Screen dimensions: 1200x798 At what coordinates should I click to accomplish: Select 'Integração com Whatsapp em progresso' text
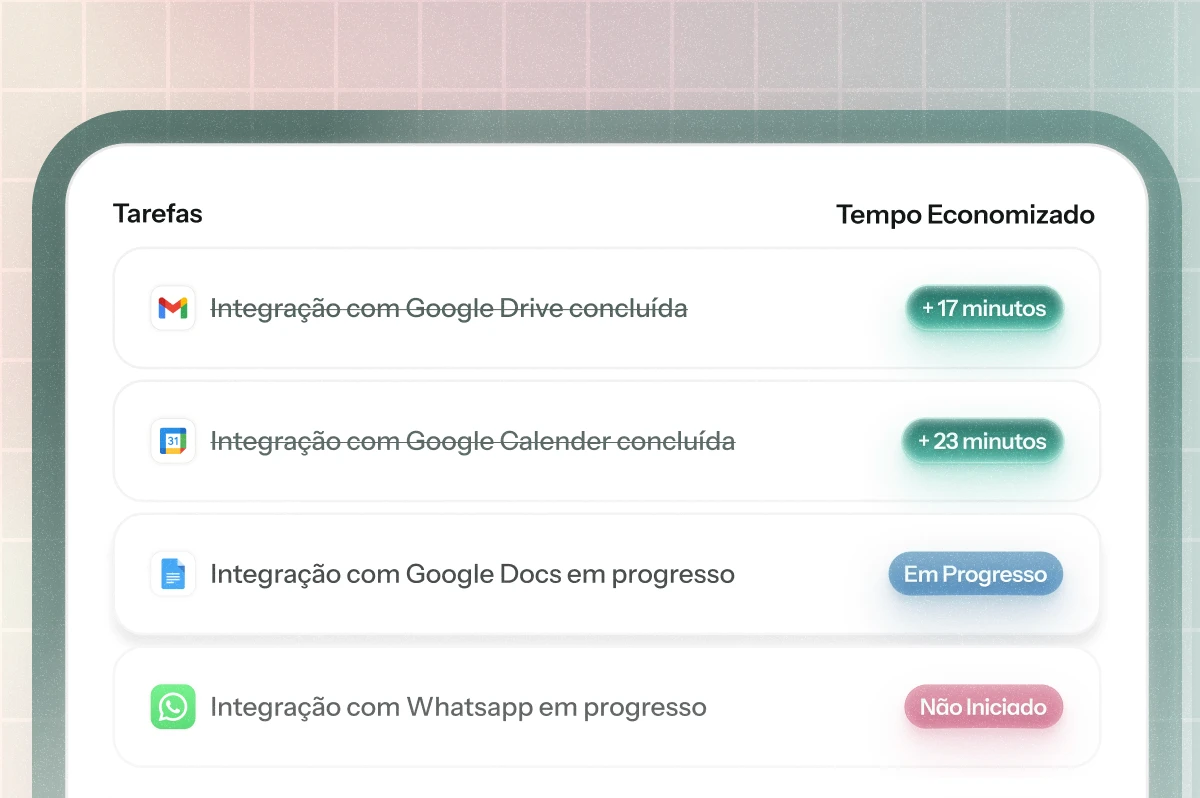tap(458, 707)
